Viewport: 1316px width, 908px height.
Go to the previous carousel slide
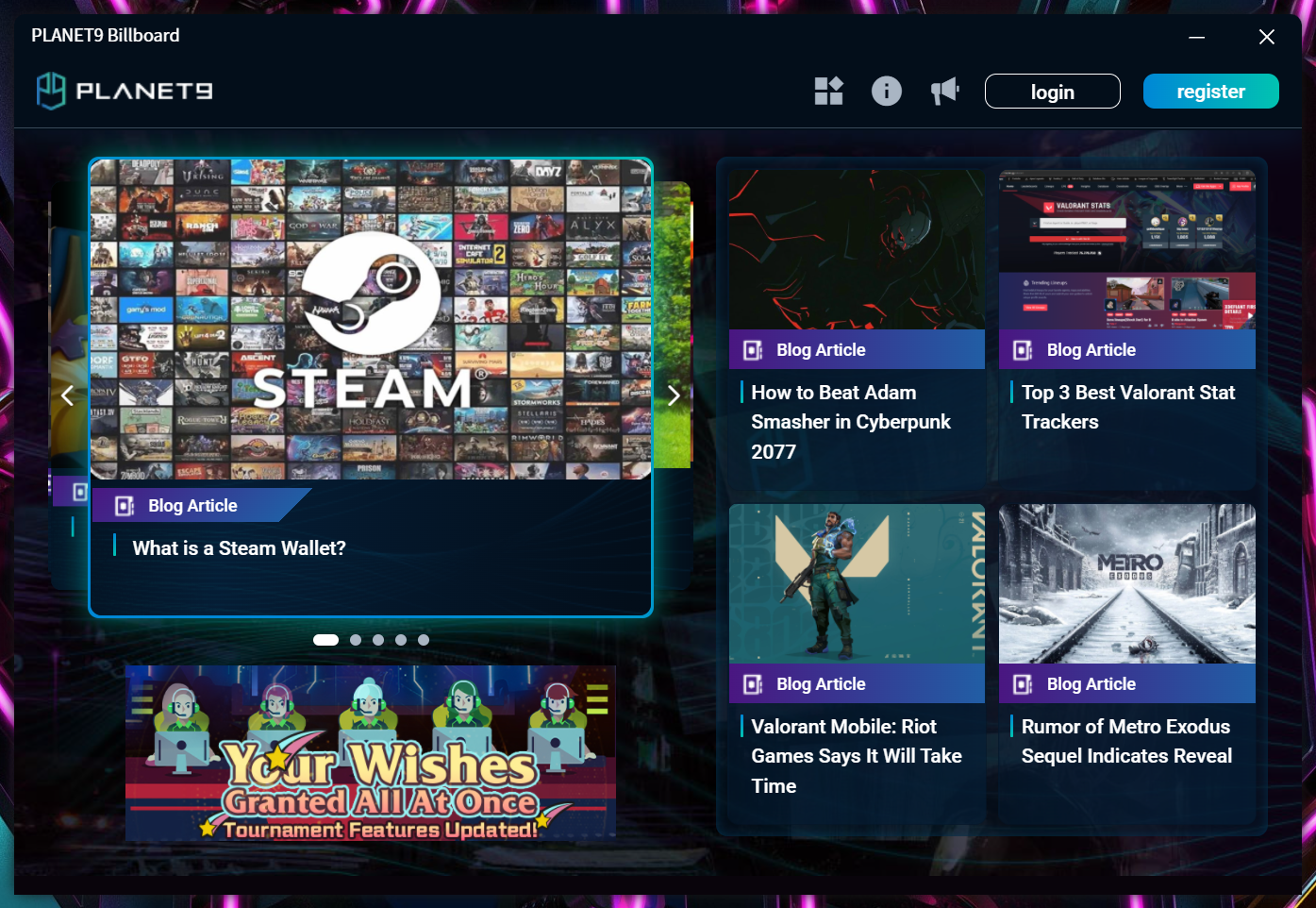point(67,395)
